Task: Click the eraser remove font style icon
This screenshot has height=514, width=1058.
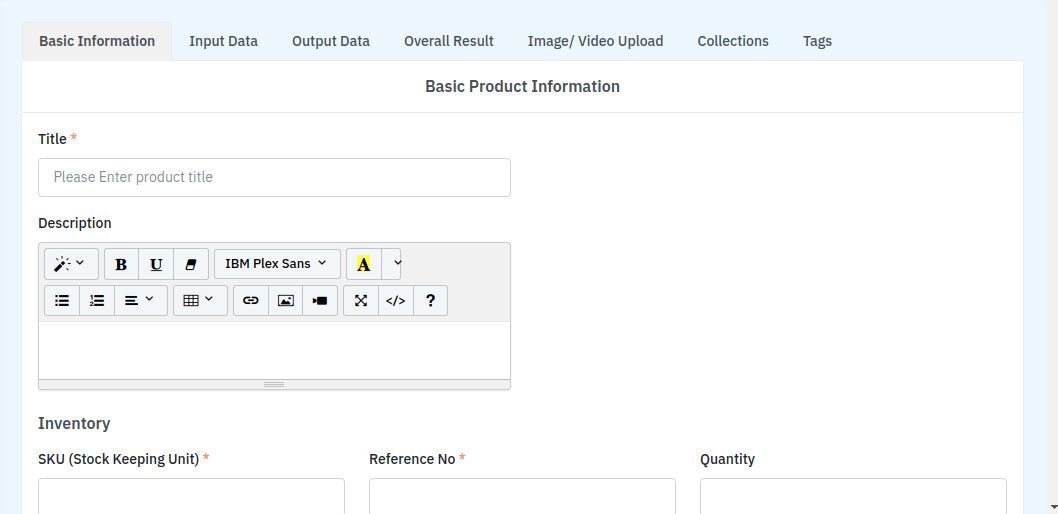Action: [x=191, y=264]
